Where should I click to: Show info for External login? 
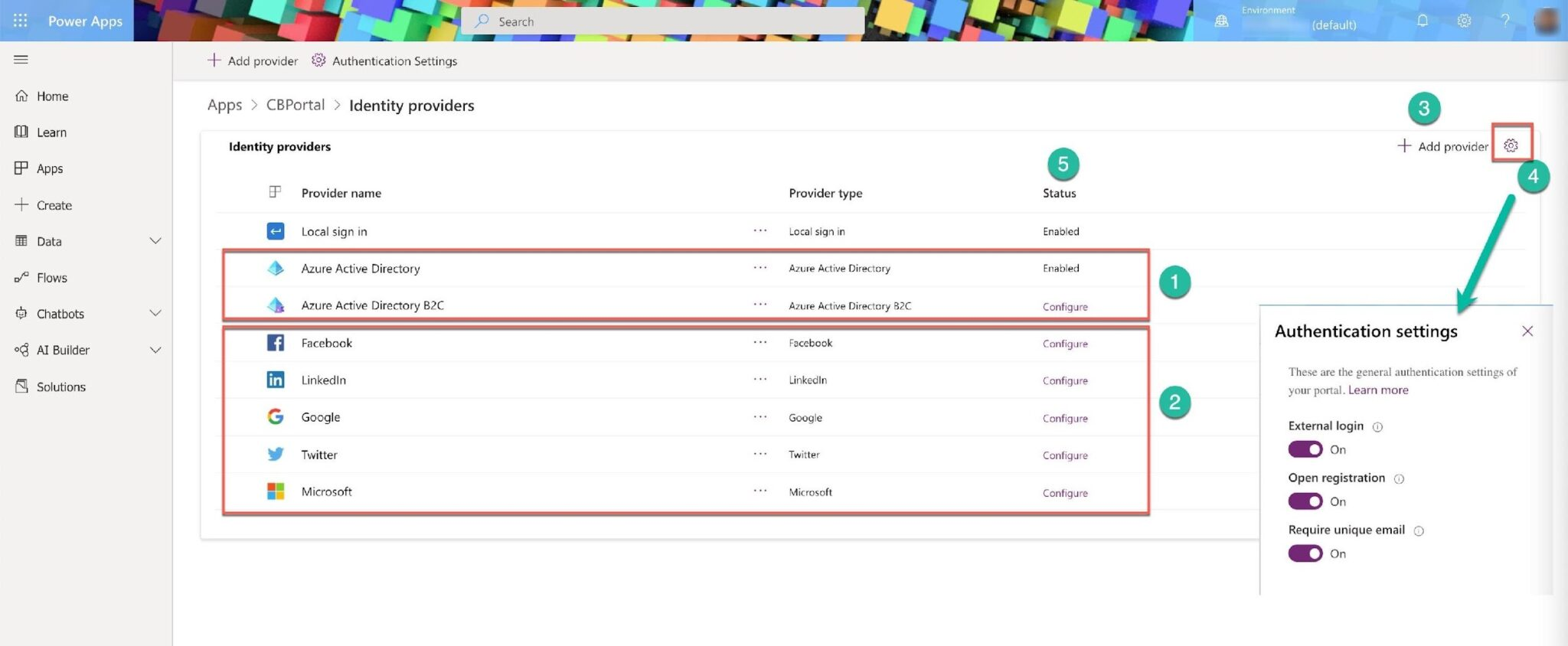[1377, 427]
